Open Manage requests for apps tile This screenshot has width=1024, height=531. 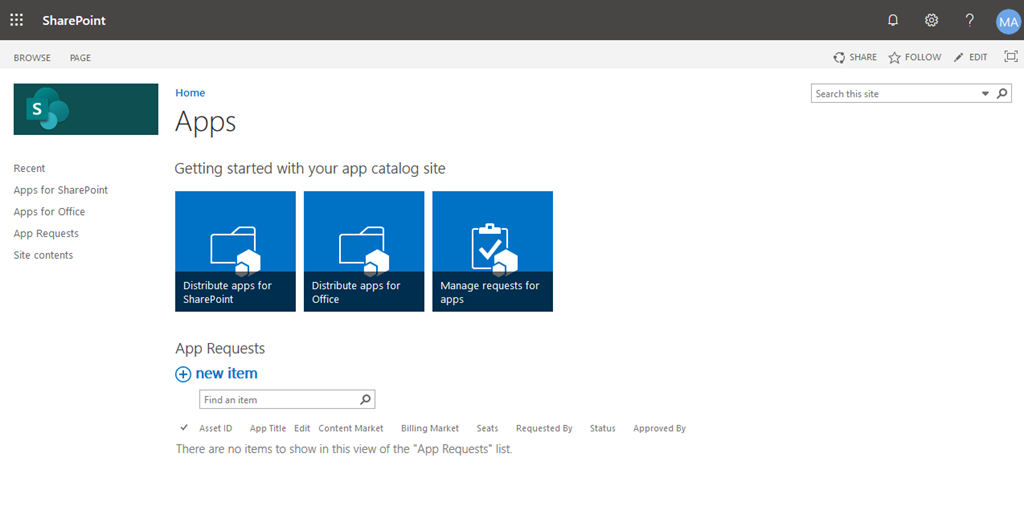492,251
